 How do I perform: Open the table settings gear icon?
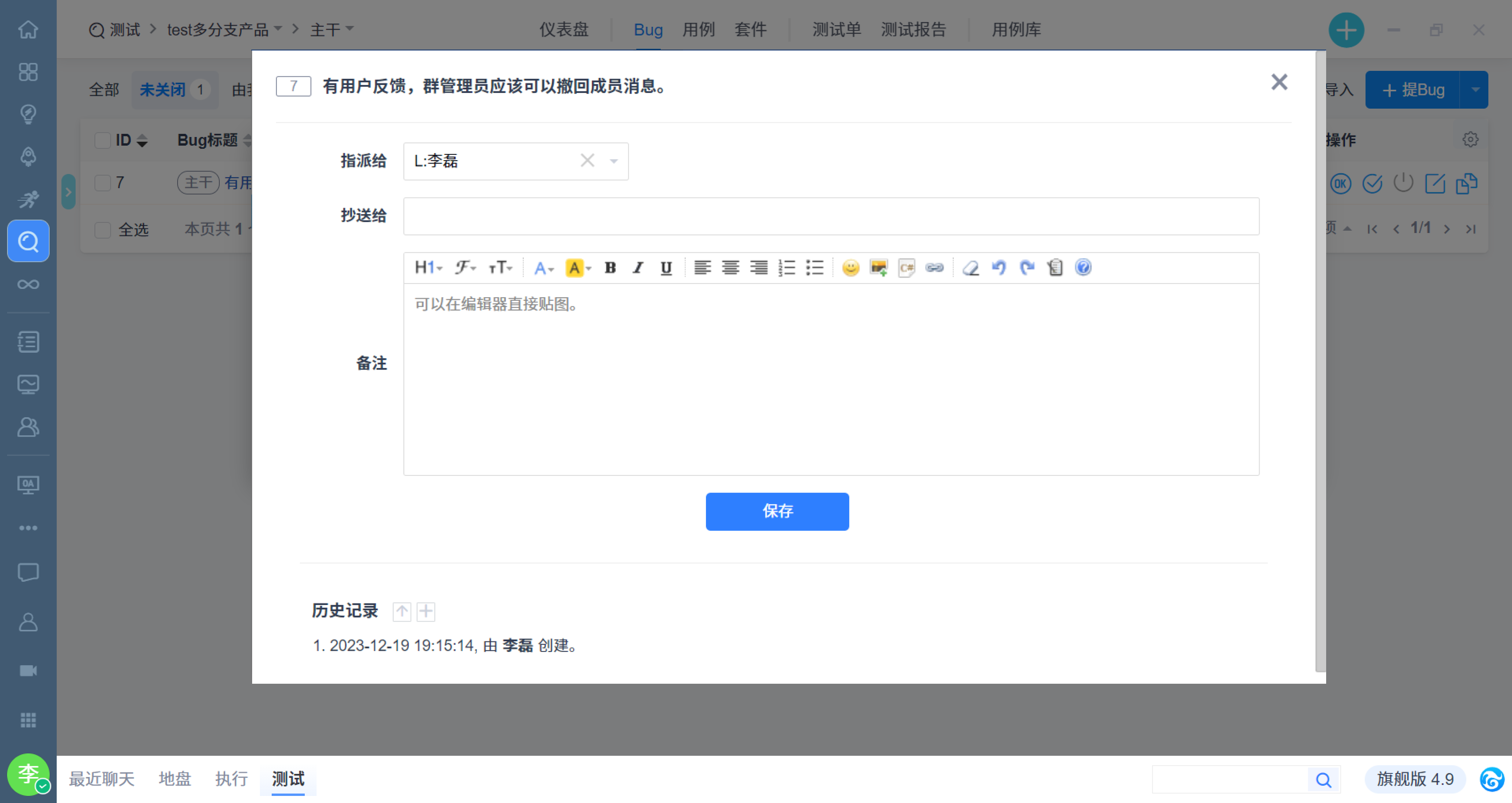[x=1470, y=140]
